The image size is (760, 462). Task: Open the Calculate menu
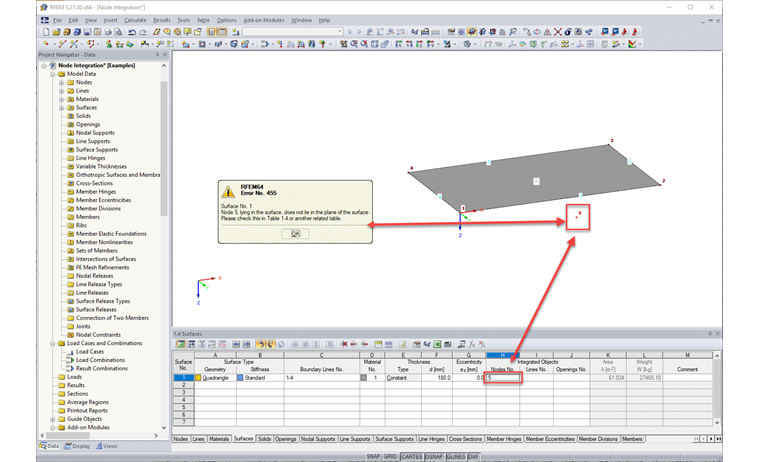pyautogui.click(x=135, y=20)
